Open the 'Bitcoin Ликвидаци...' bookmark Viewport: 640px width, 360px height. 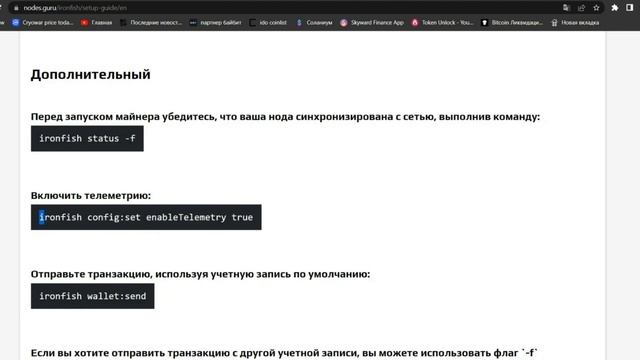[x=512, y=22]
